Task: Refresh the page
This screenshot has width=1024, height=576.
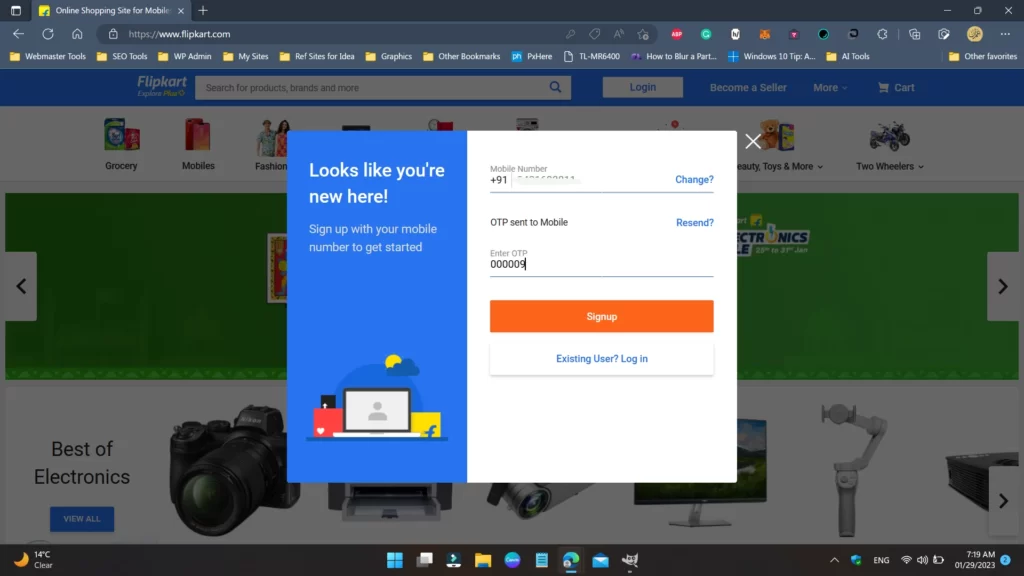Action: (x=48, y=34)
